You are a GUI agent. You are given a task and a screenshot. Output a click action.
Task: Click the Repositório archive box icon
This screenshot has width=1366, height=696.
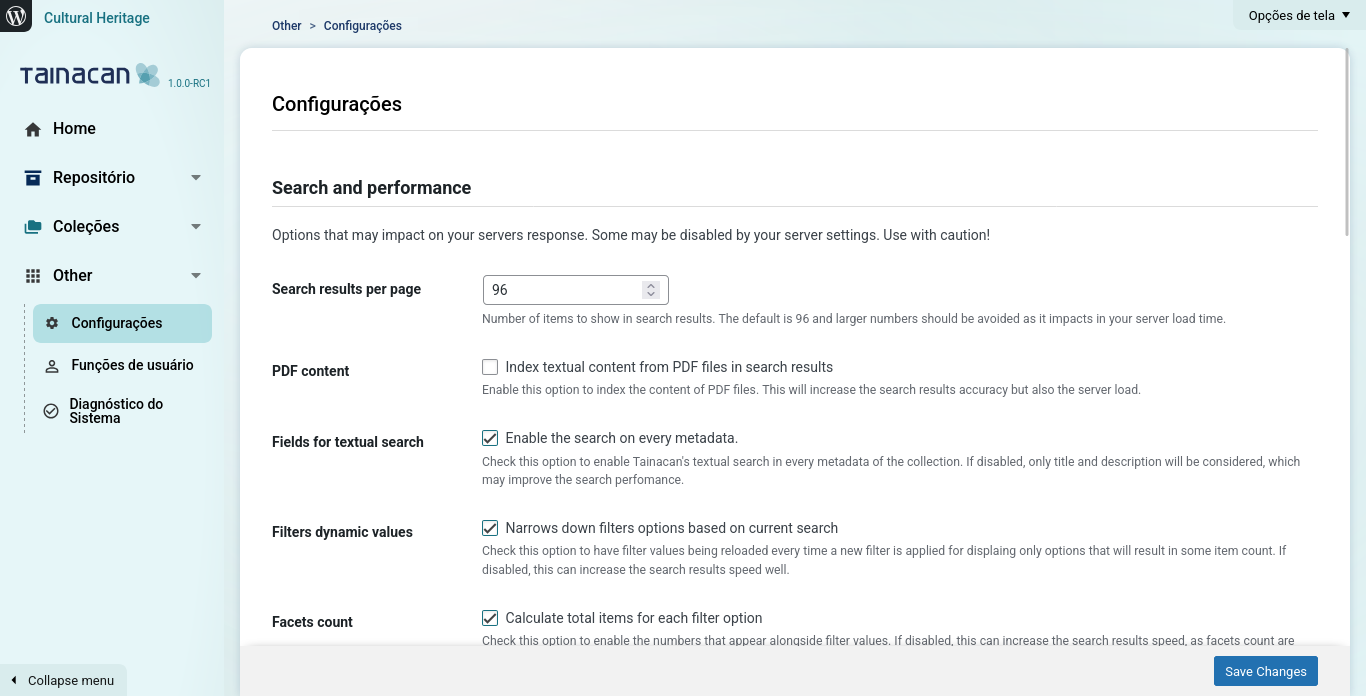point(33,178)
